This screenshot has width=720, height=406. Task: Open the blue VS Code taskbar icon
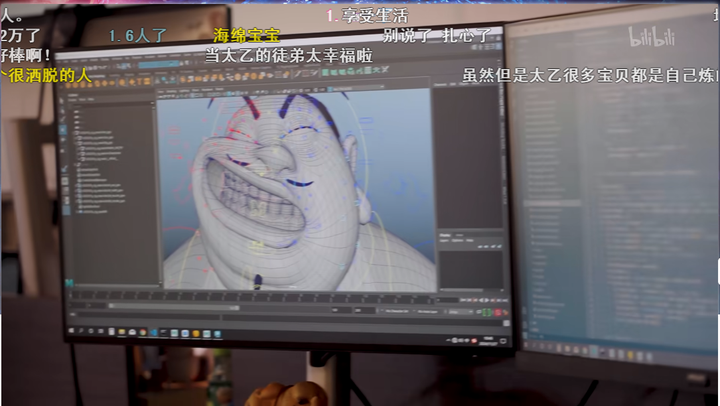click(153, 332)
